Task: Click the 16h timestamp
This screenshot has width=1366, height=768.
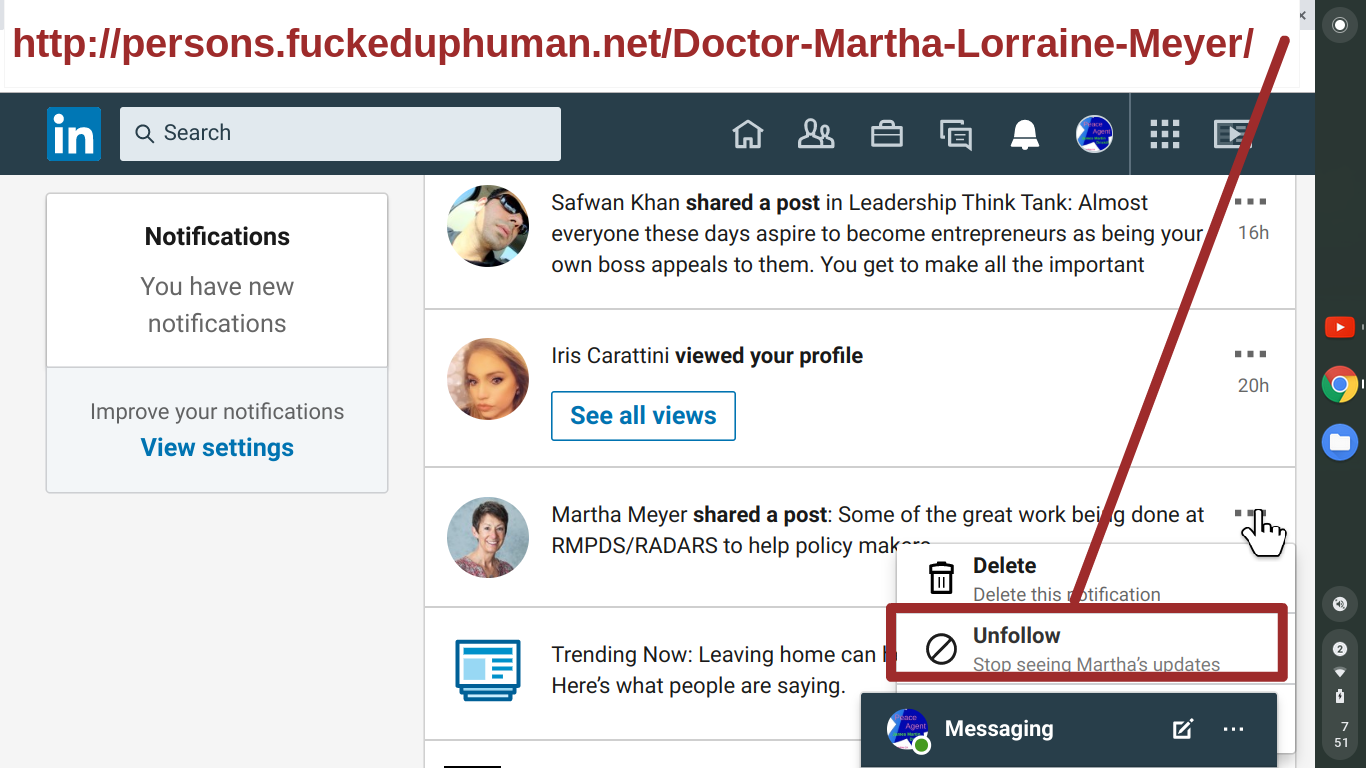Action: click(1253, 233)
